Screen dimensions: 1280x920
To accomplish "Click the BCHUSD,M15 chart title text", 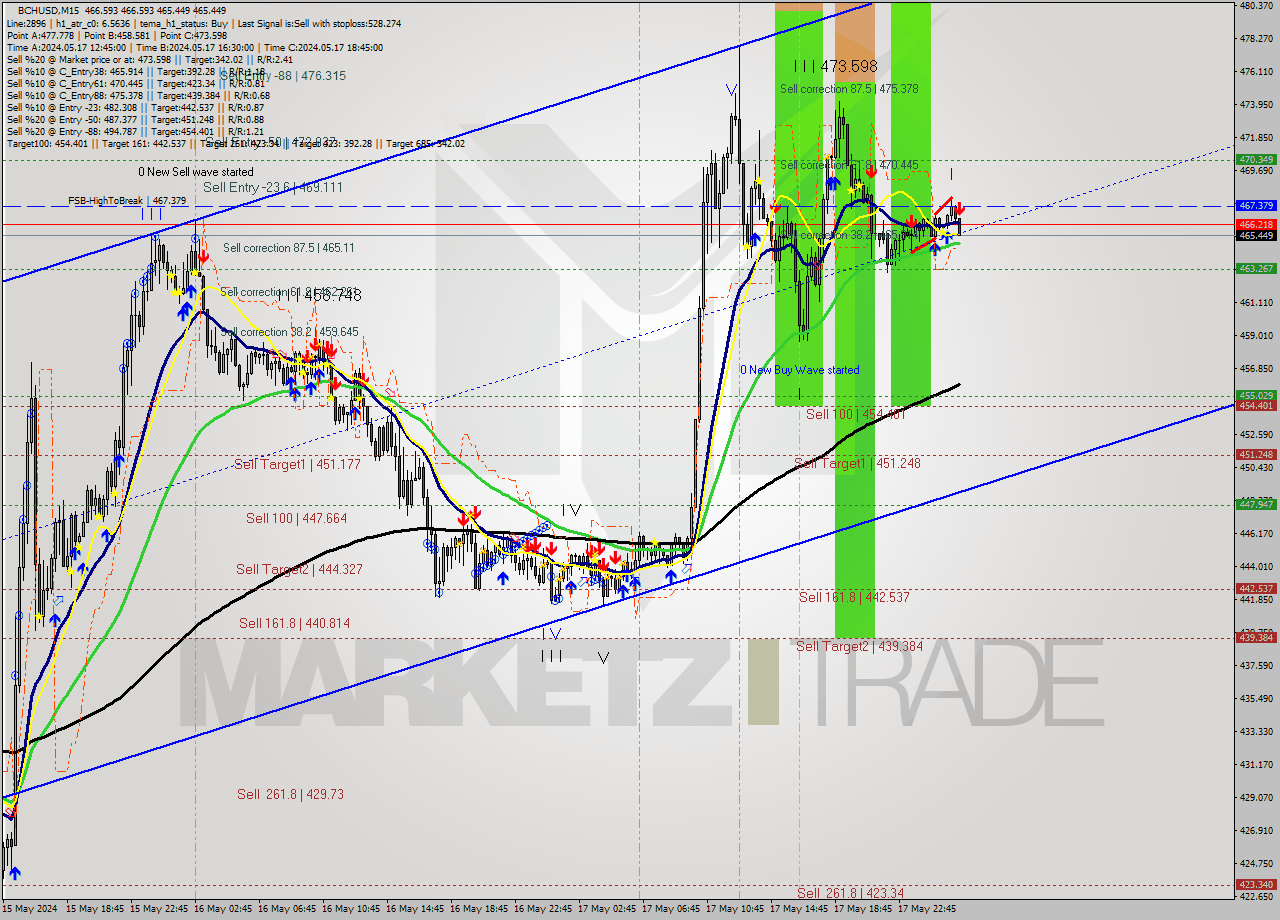I will [x=46, y=10].
